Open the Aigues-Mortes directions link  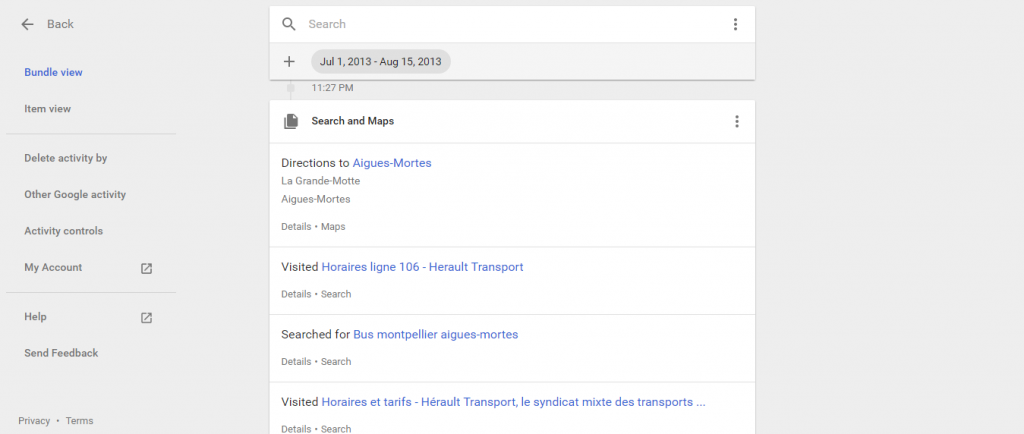pyautogui.click(x=392, y=163)
